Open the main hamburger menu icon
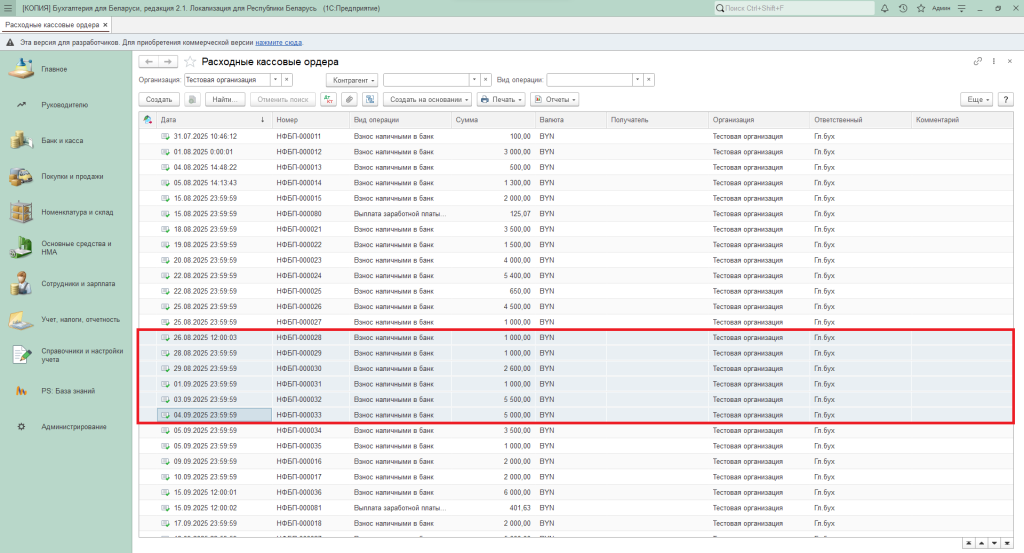Image resolution: width=1024 pixels, height=553 pixels. coord(8,8)
